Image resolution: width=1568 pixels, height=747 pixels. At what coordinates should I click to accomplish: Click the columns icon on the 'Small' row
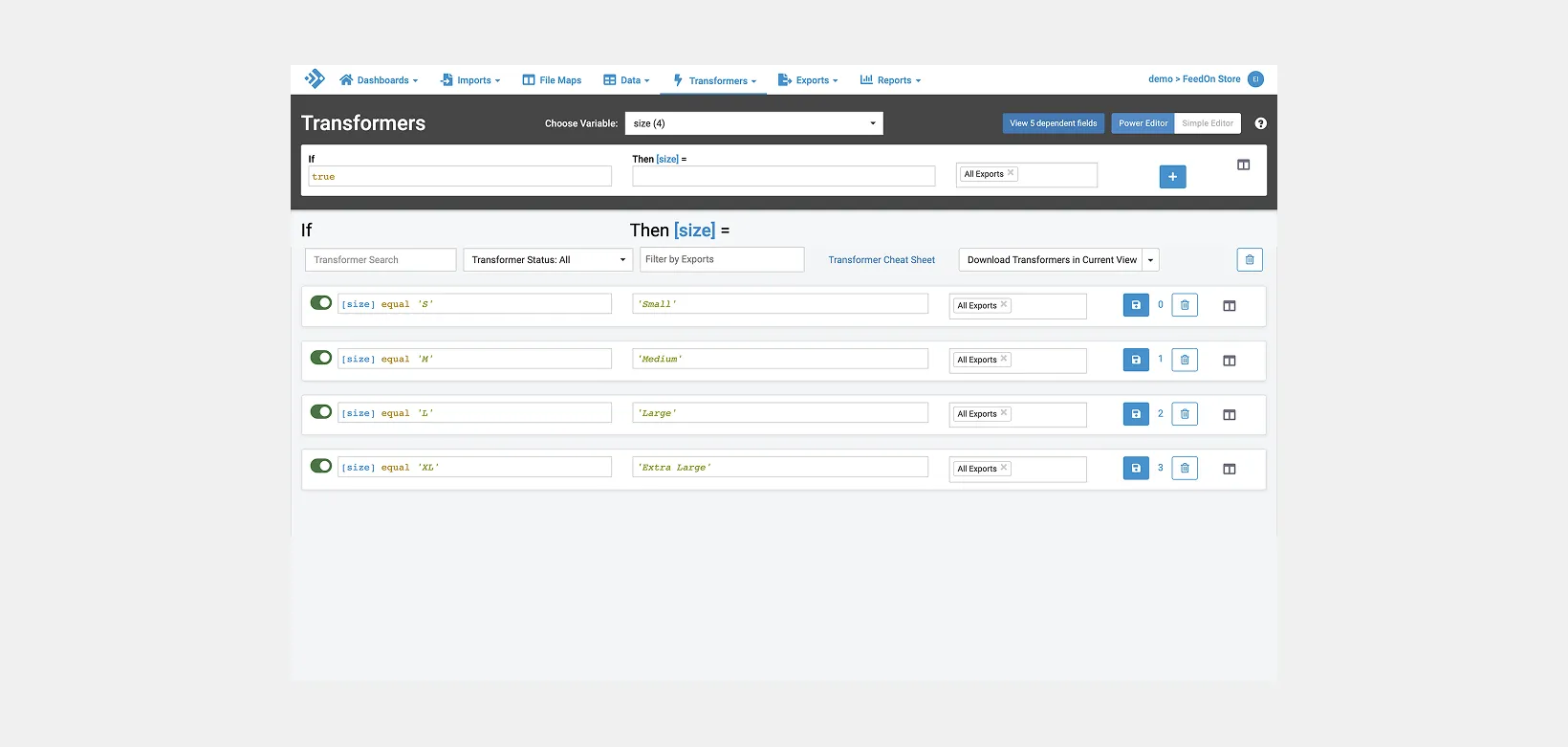coord(1230,306)
